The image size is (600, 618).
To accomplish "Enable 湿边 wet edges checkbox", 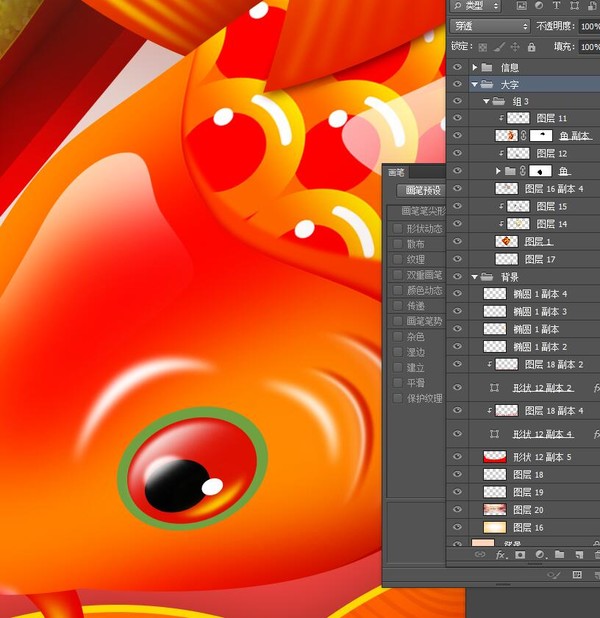I will point(398,352).
